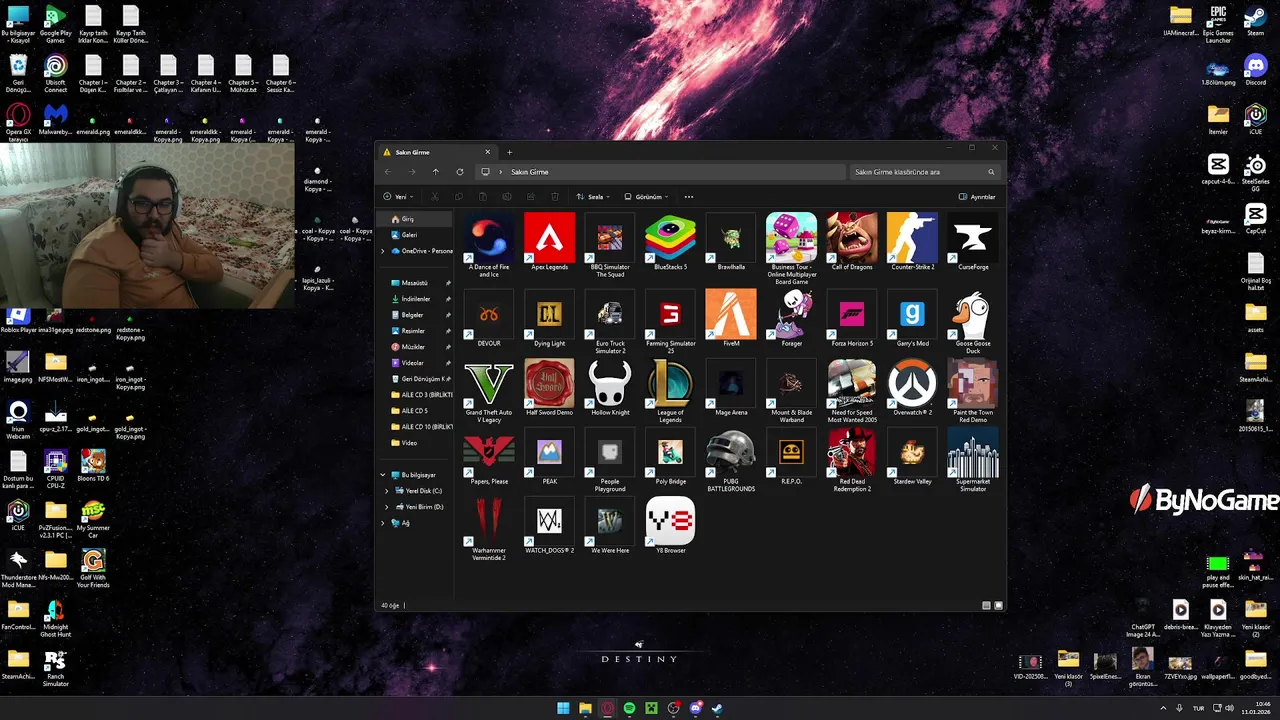Screen dimensions: 1280x720
Task: Select the Epic Games Launcher desktop icon
Action: pos(1218,25)
